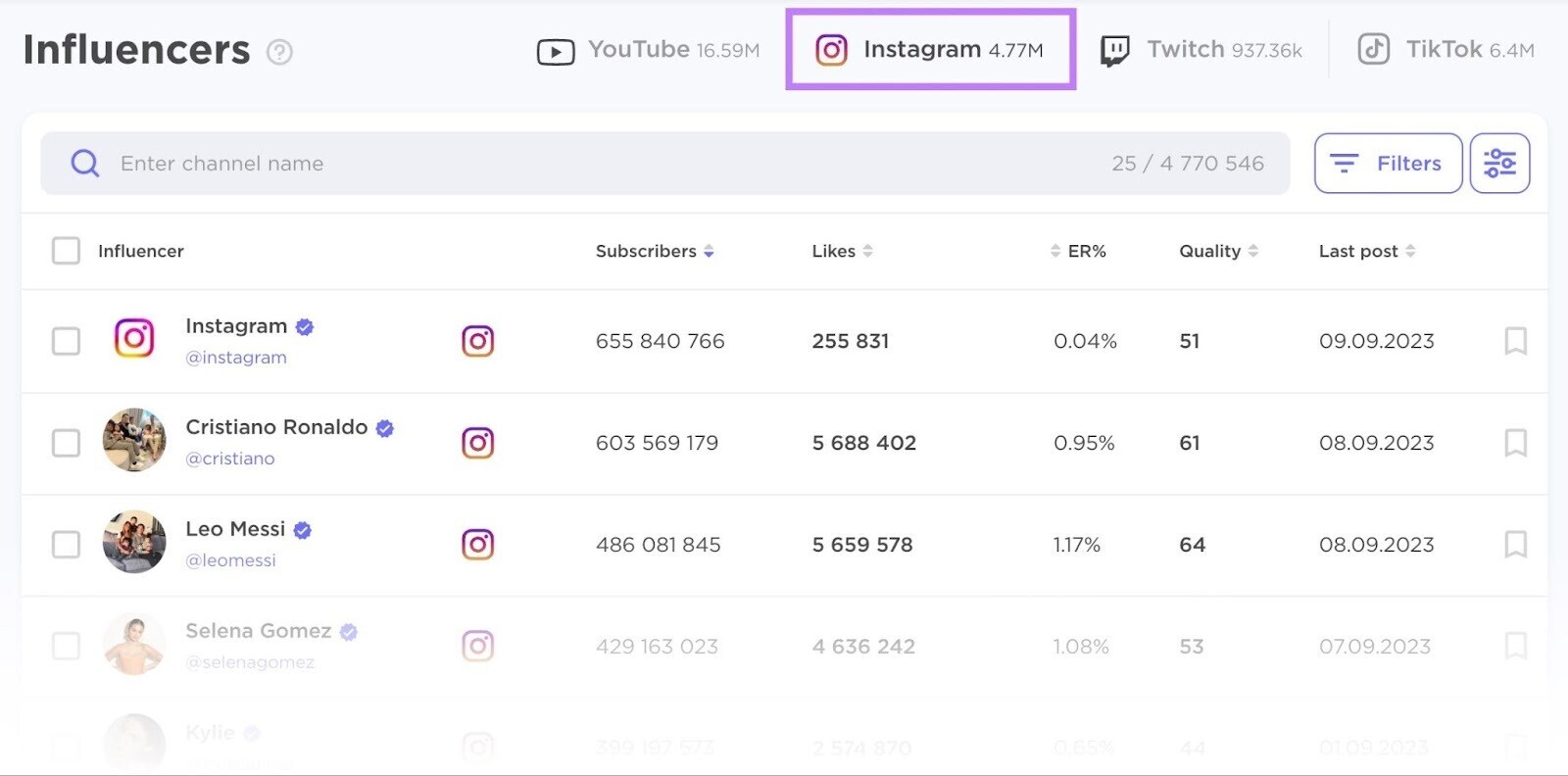Switch to the YouTube 16.59M tab
Image resolution: width=1568 pixels, height=776 pixels.
(x=648, y=50)
